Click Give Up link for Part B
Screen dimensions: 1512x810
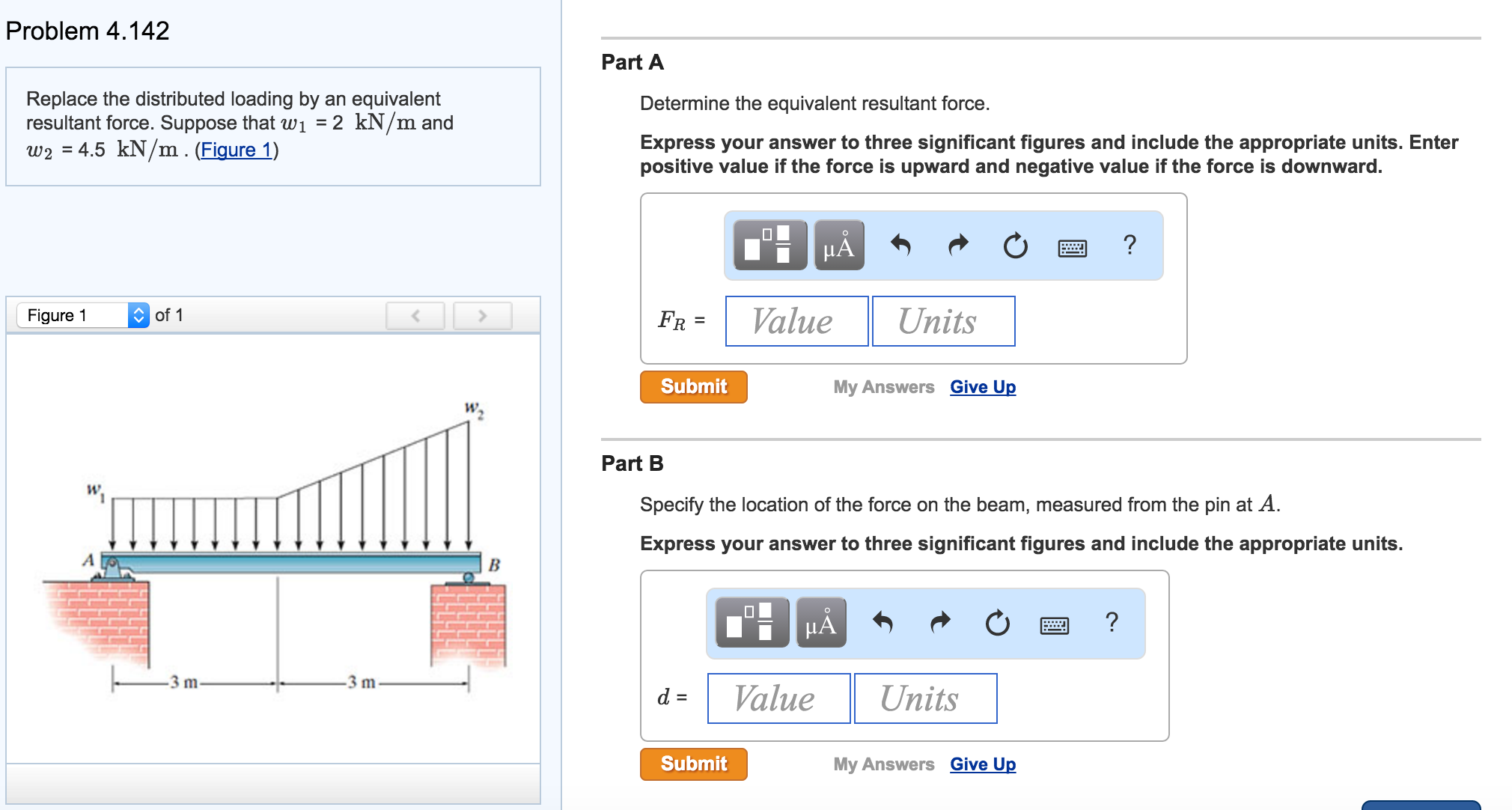(x=983, y=764)
